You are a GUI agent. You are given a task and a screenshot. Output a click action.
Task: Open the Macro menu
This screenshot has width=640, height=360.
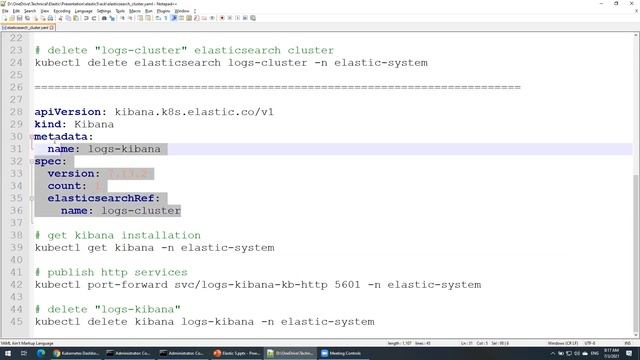[135, 11]
